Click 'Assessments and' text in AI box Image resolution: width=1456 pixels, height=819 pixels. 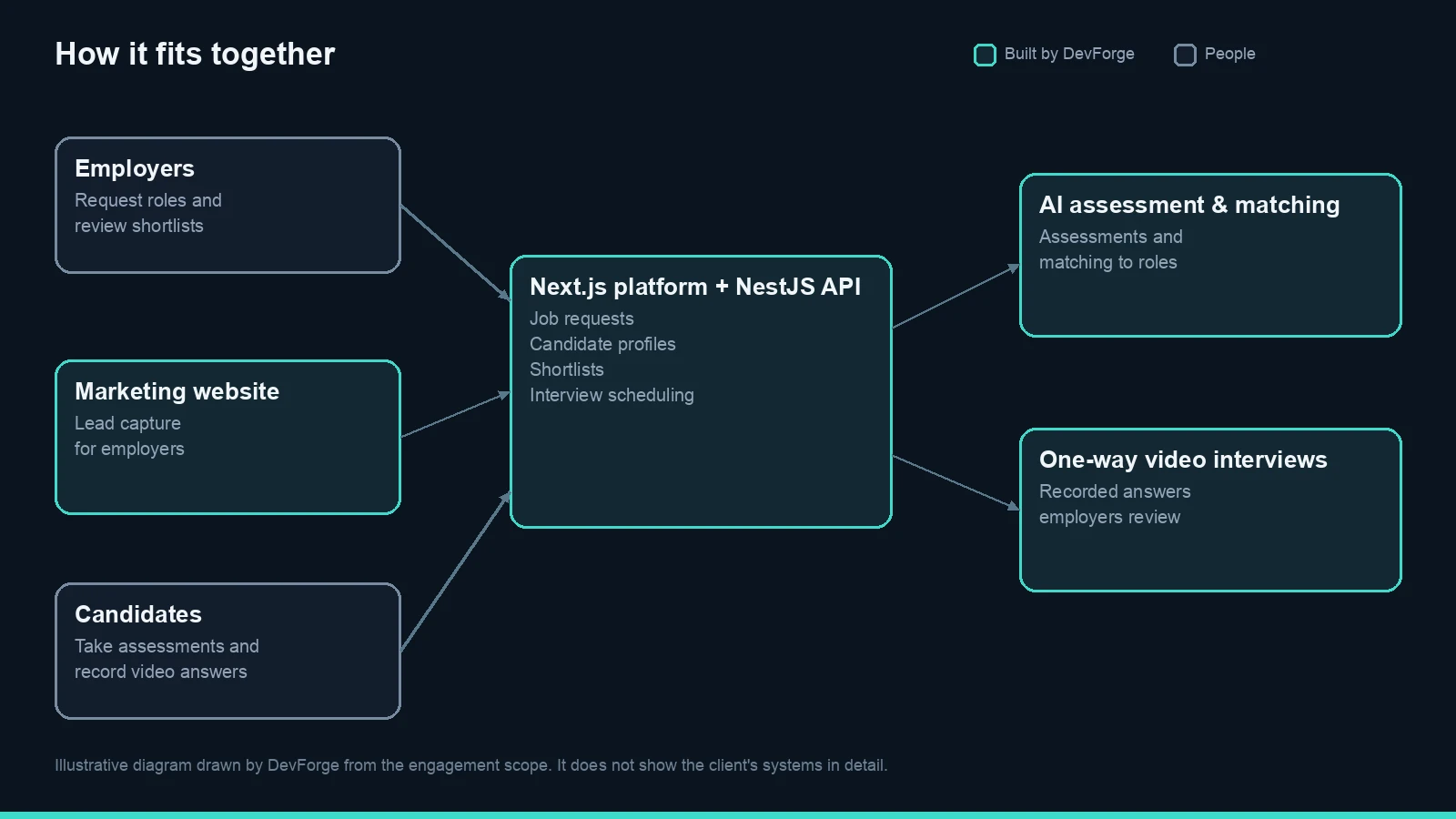(x=1111, y=237)
